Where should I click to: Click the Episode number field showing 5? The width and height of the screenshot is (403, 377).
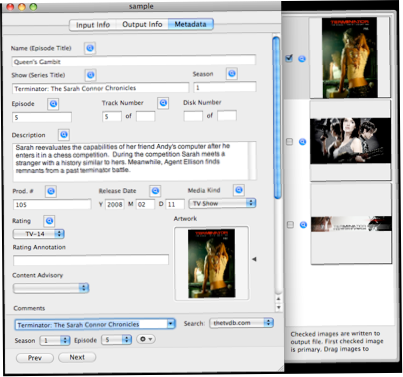coord(42,117)
